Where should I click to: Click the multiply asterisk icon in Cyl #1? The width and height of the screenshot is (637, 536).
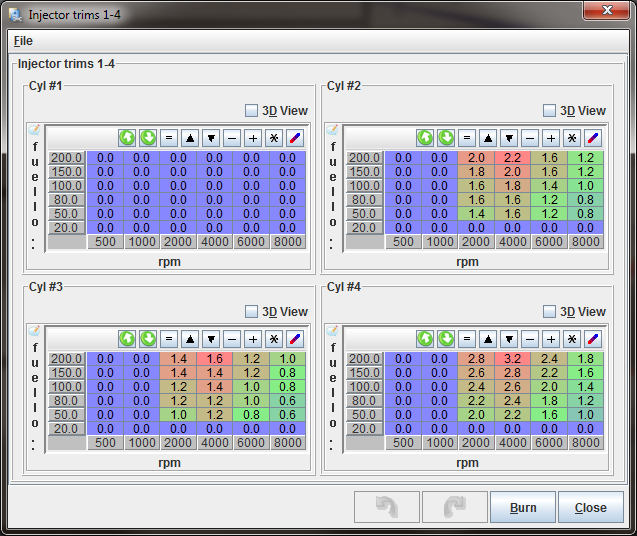pos(274,138)
